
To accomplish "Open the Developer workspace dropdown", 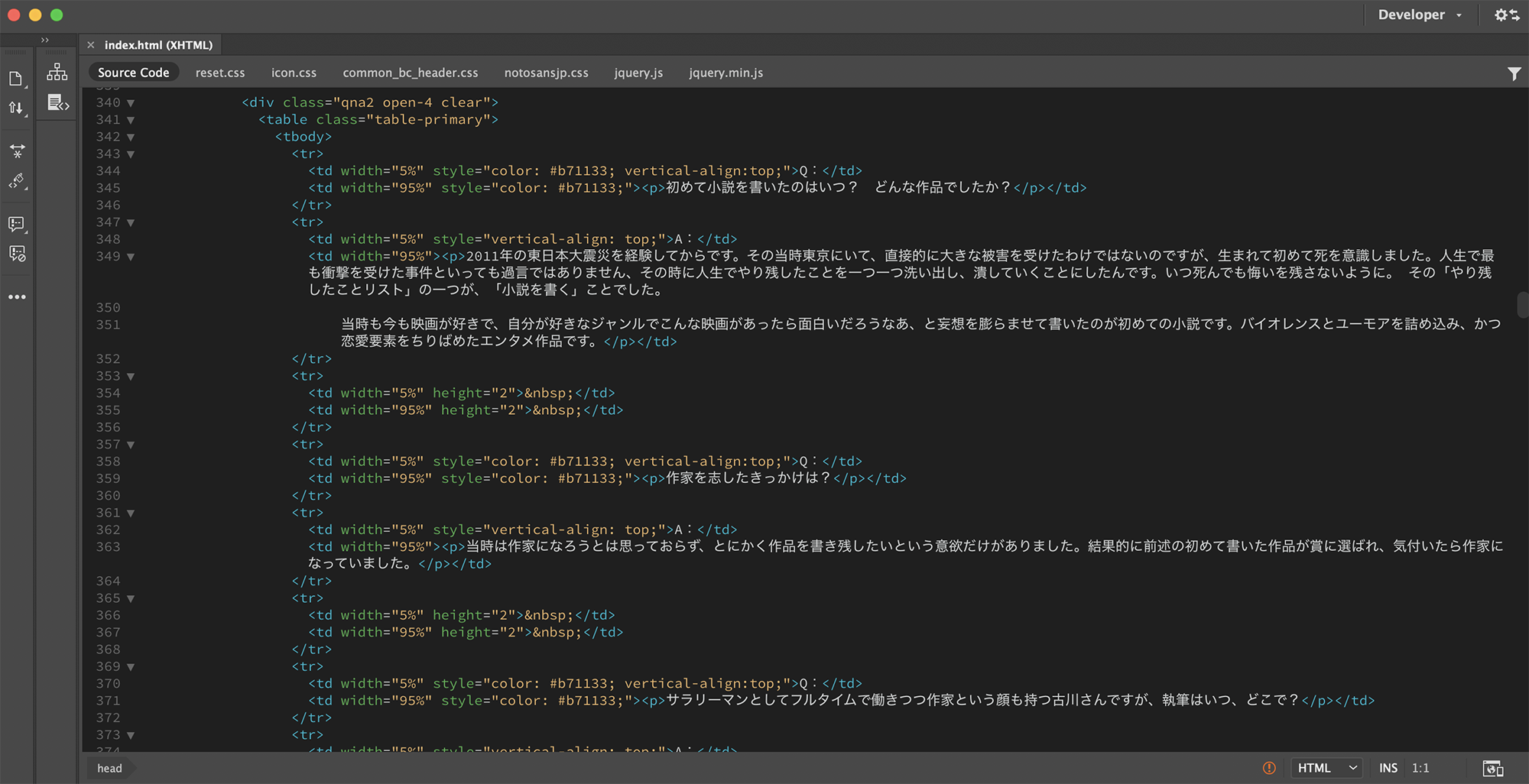I will [1420, 15].
